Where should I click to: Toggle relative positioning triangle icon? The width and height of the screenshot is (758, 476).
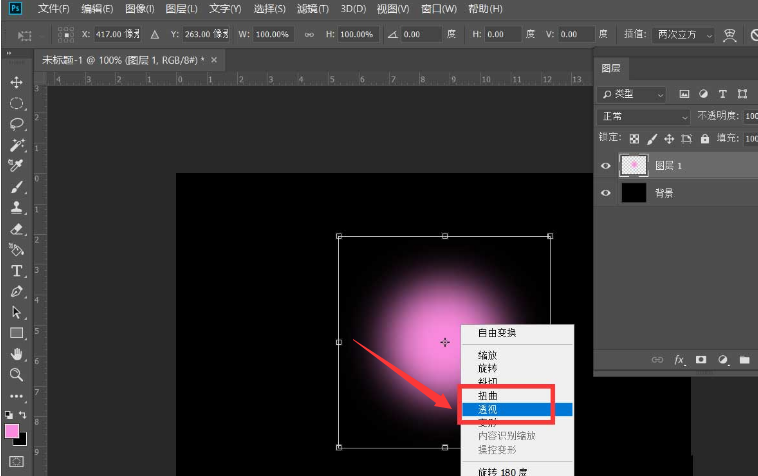[155, 34]
